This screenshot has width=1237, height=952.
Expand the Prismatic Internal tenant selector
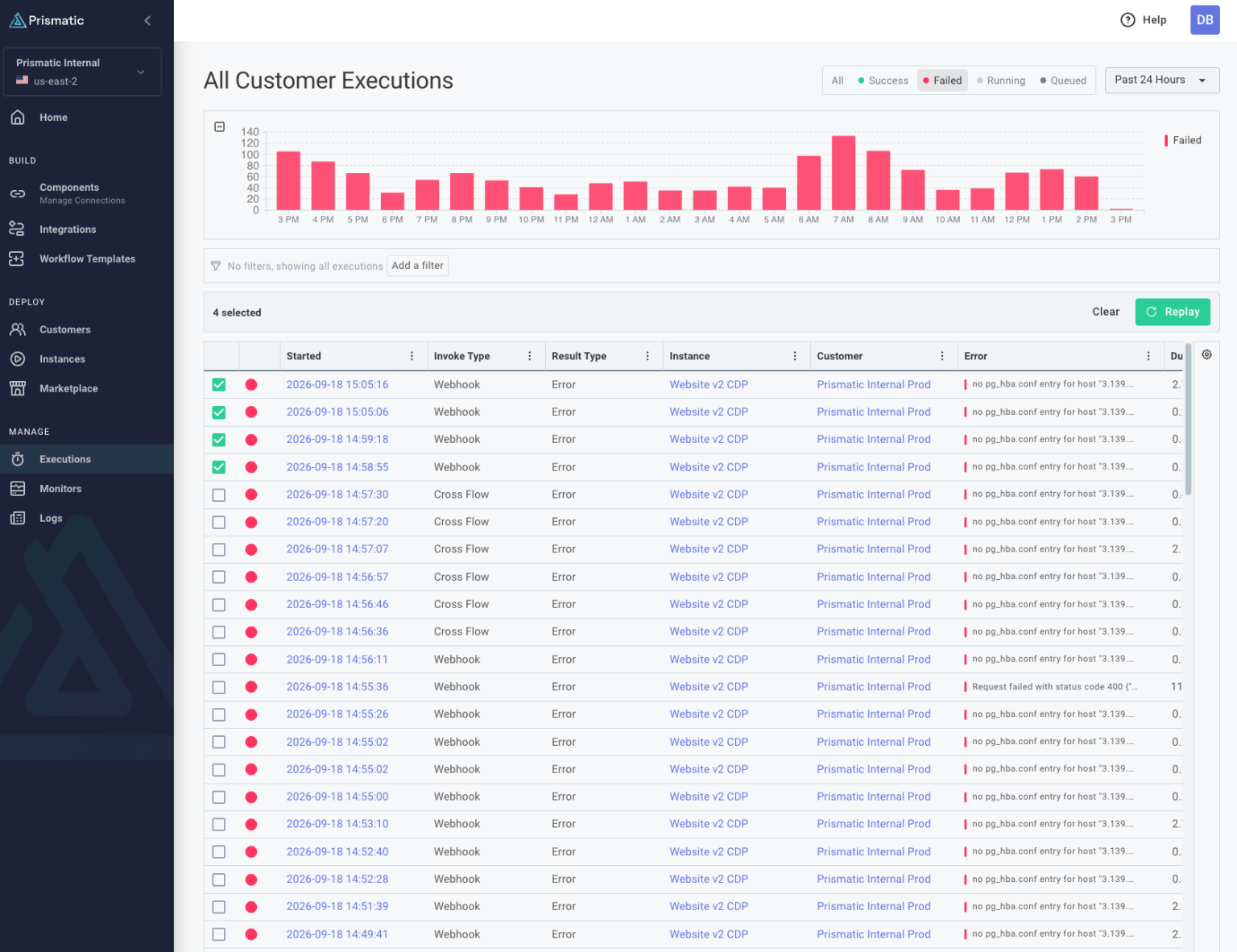(x=82, y=72)
